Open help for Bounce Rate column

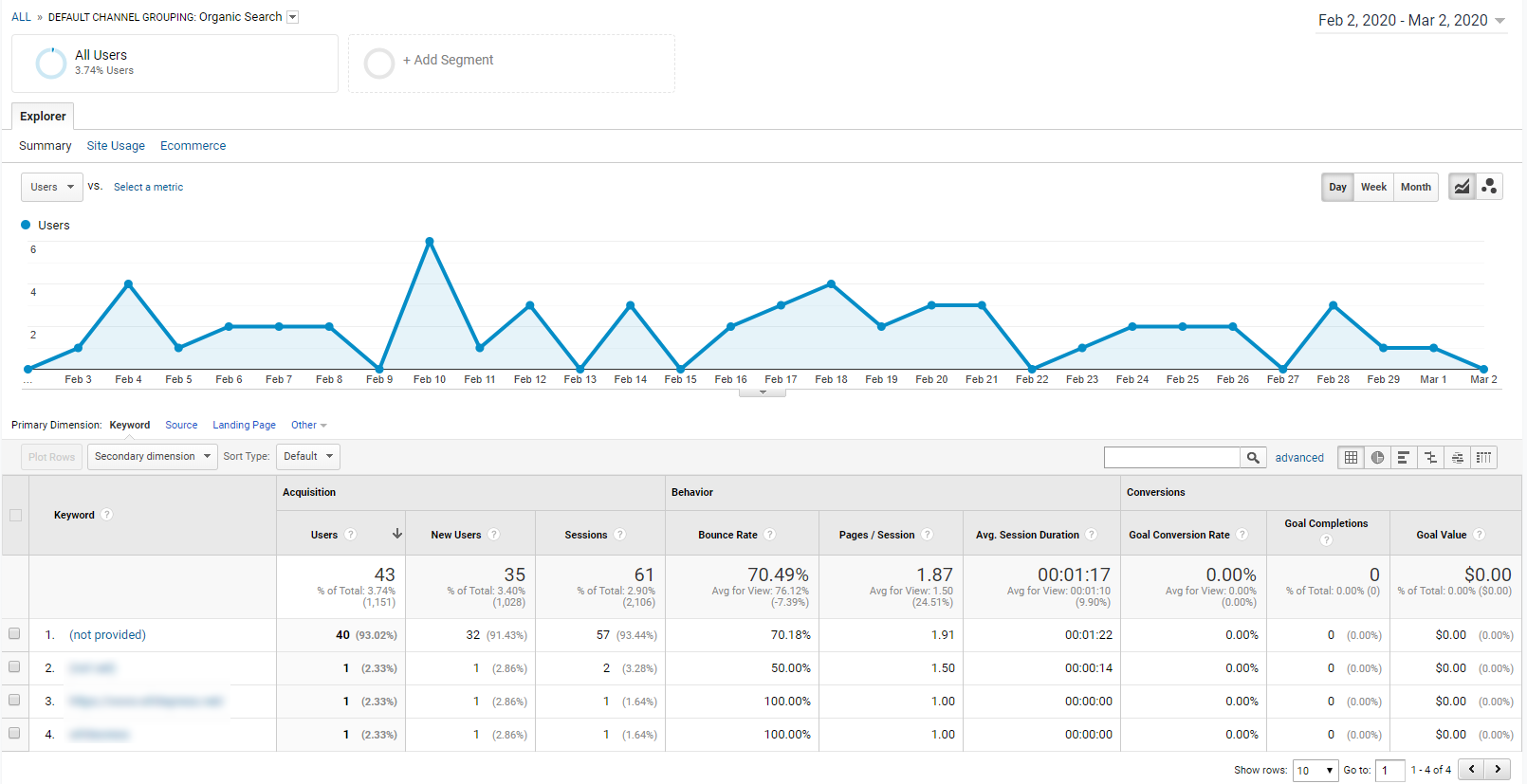click(x=770, y=535)
